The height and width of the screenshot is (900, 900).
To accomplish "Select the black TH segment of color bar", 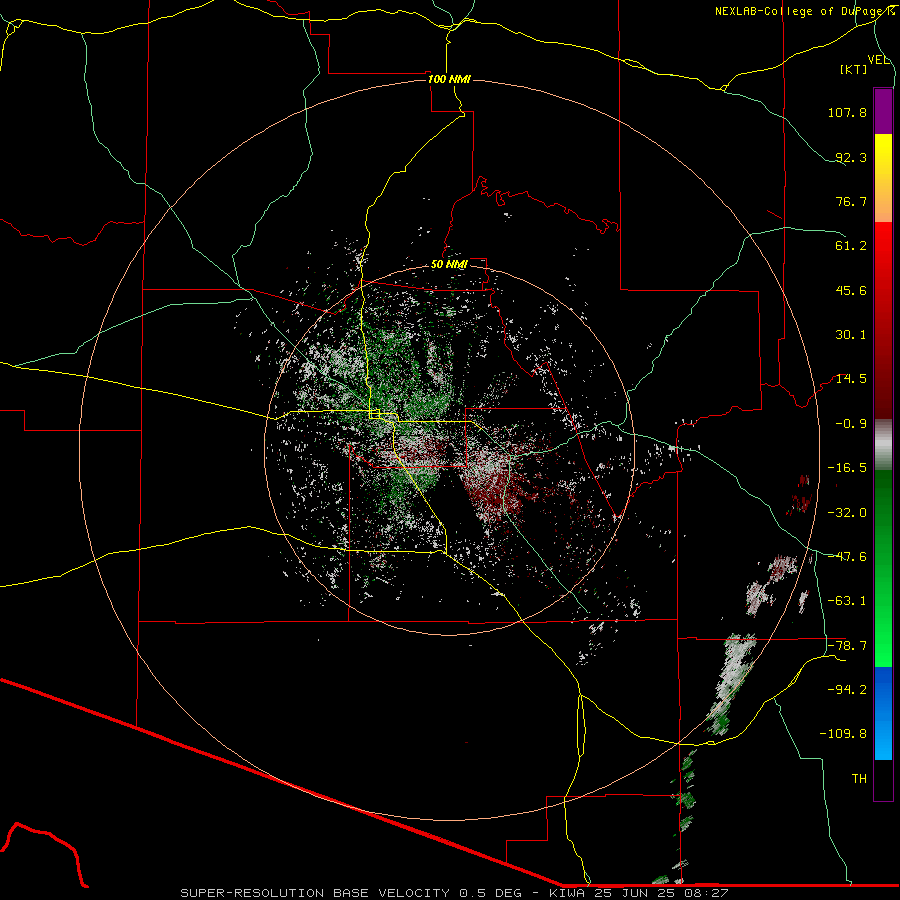I will [x=883, y=779].
